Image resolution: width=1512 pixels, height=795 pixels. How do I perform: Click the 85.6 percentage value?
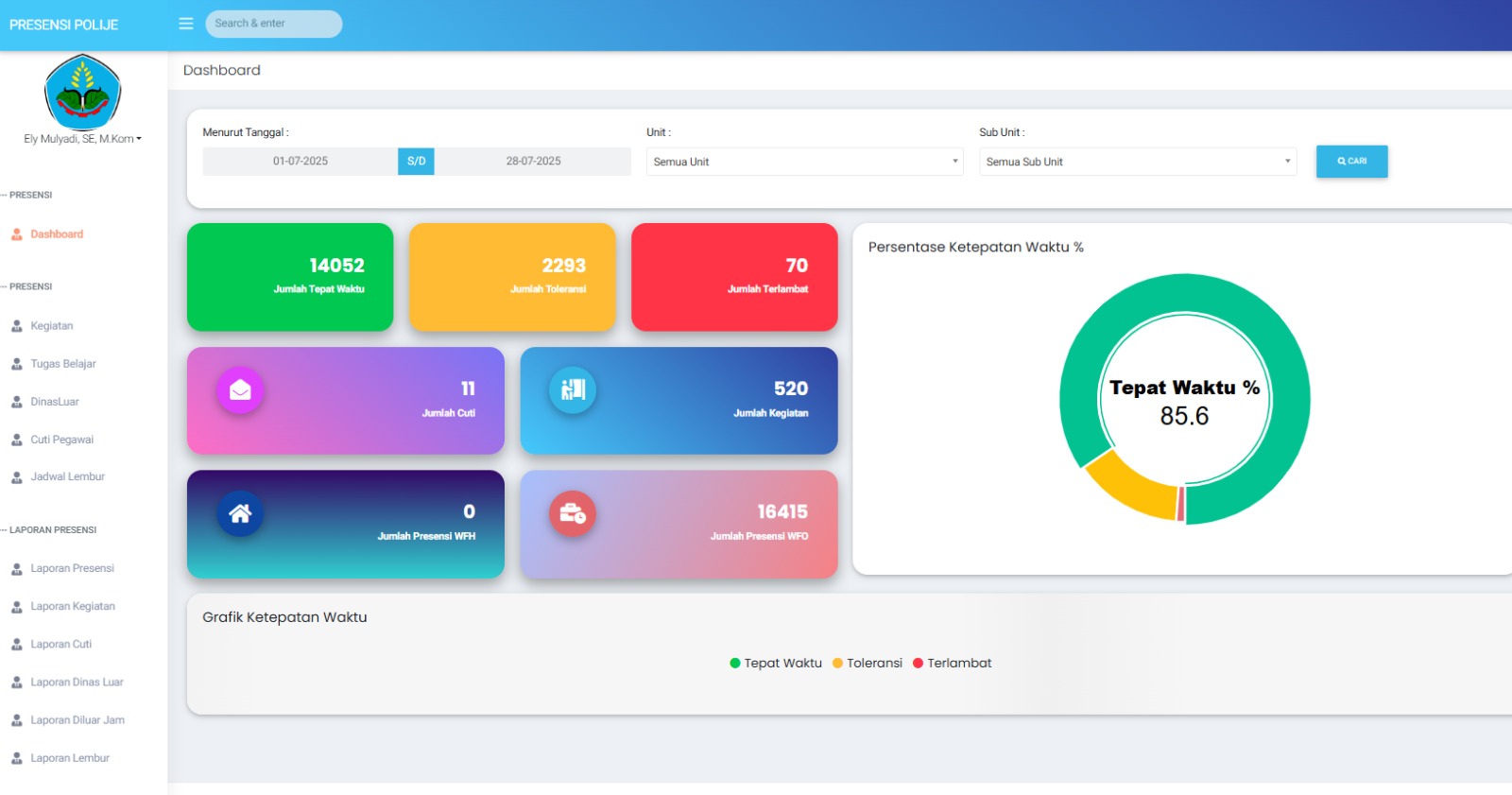click(1184, 416)
